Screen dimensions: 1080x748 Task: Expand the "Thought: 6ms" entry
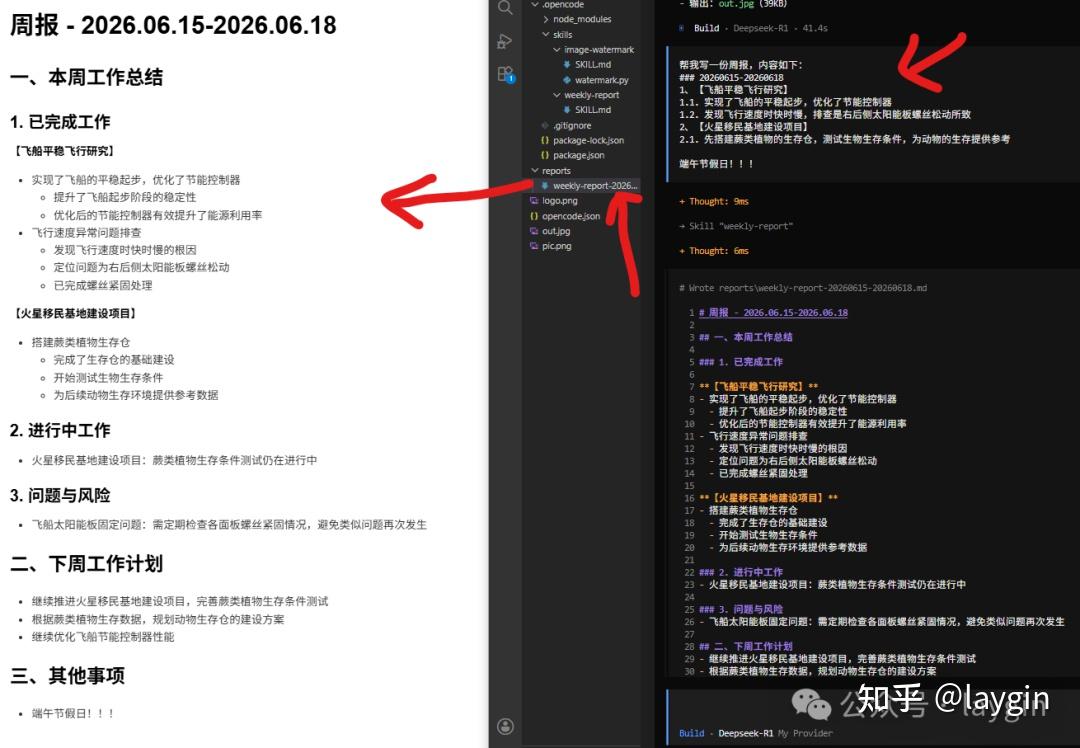coord(714,251)
